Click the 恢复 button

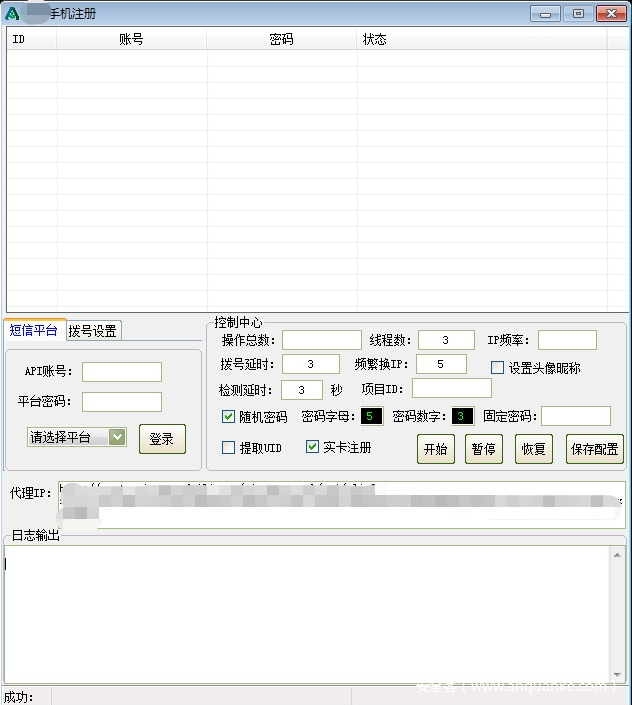pyautogui.click(x=533, y=450)
